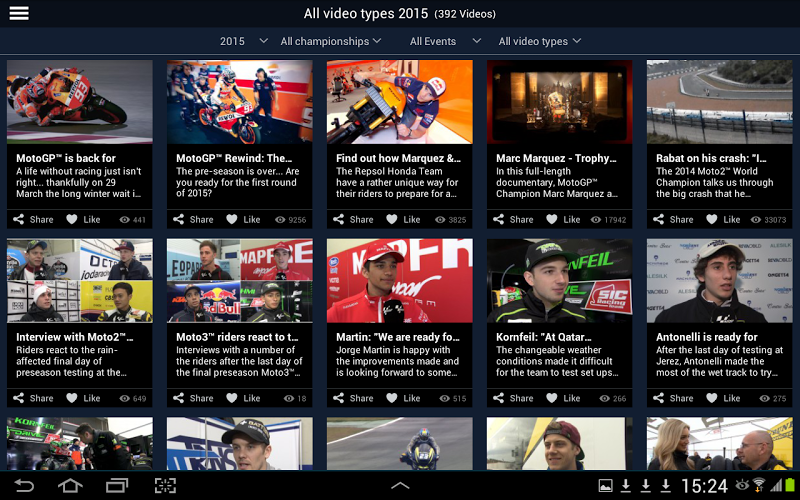This screenshot has width=800, height=500.
Task: Click the '(392 Videos)' count text
Action: pos(465,14)
